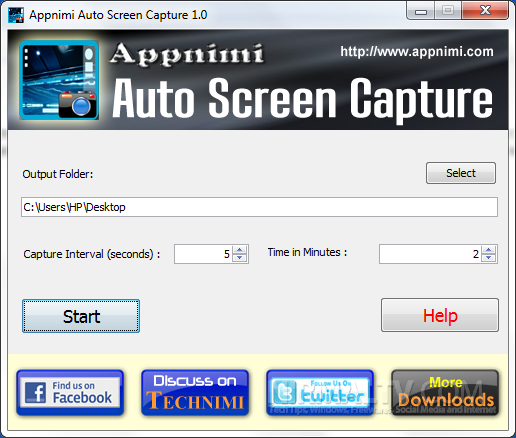The image size is (516, 438).
Task: Open the Follow Us on Twitter banner
Action: point(320,393)
